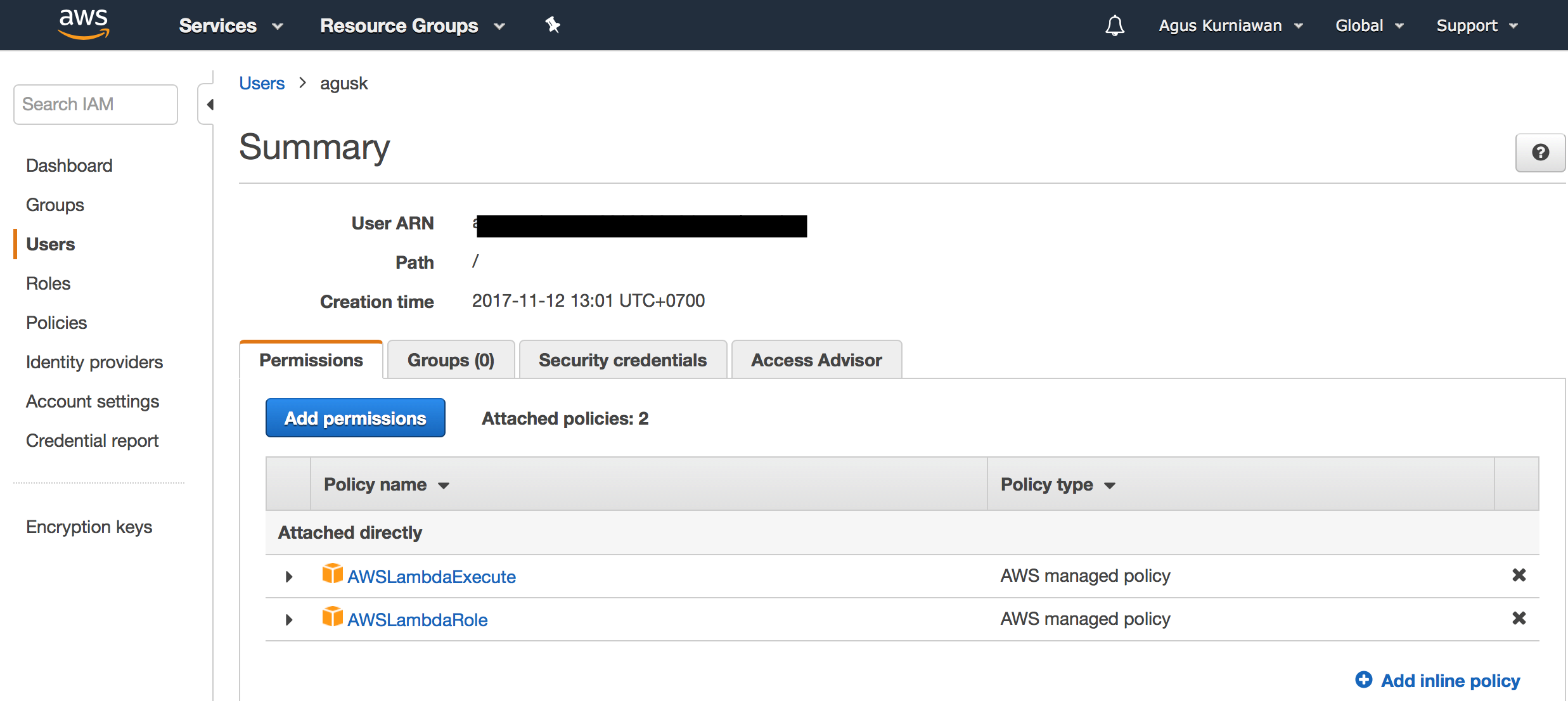Click the Add permissions button
This screenshot has width=1568, height=701.
[356, 418]
